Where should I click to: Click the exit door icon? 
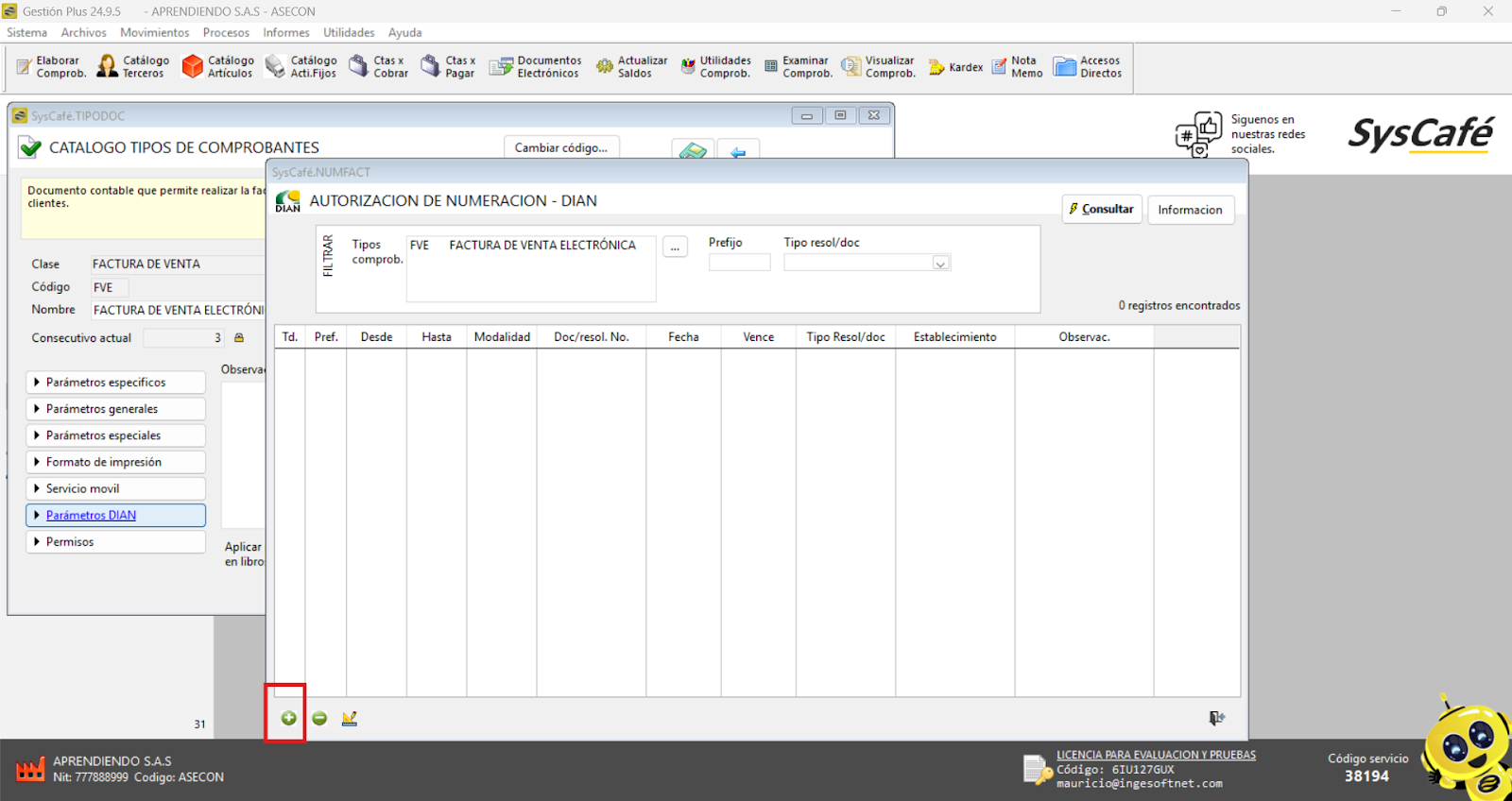pyautogui.click(x=1217, y=719)
